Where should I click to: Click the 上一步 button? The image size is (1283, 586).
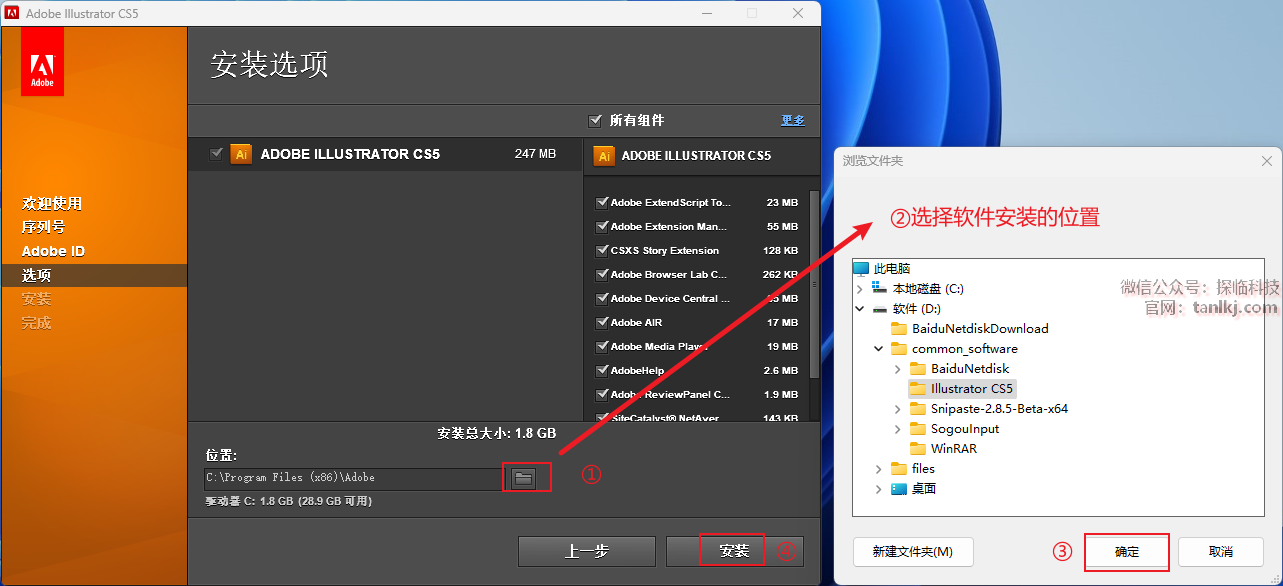[587, 551]
